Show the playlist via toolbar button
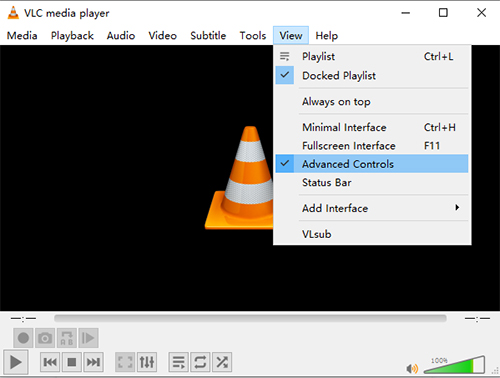Image resolution: width=500 pixels, height=378 pixels. coord(179,362)
